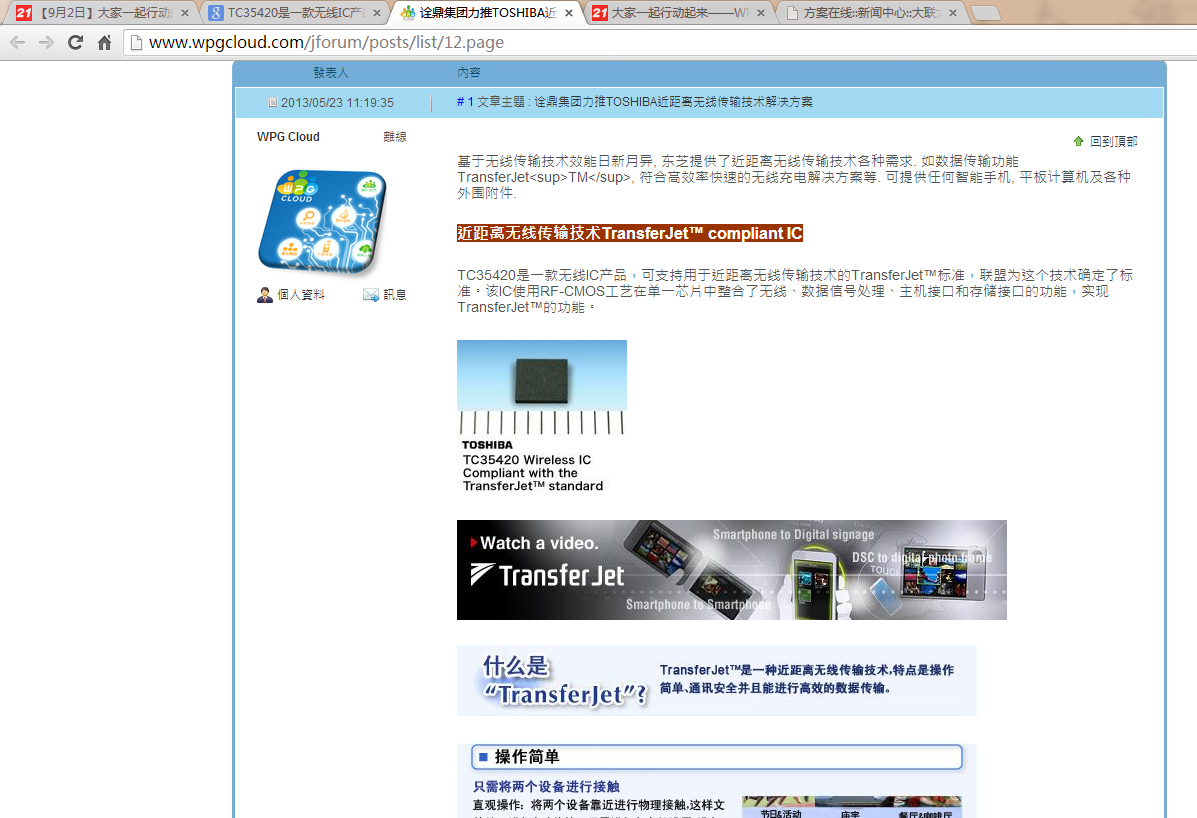Switch to the 大家一起行动起来 tab
Viewport: 1197px width, 818px height.
[679, 13]
